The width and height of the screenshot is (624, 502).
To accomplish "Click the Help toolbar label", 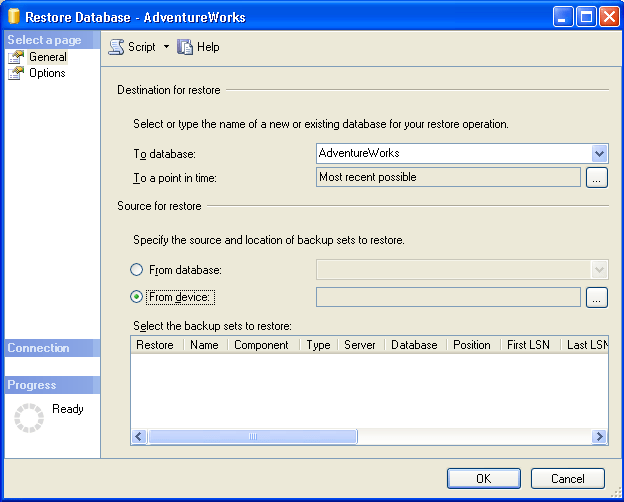I will (x=208, y=47).
